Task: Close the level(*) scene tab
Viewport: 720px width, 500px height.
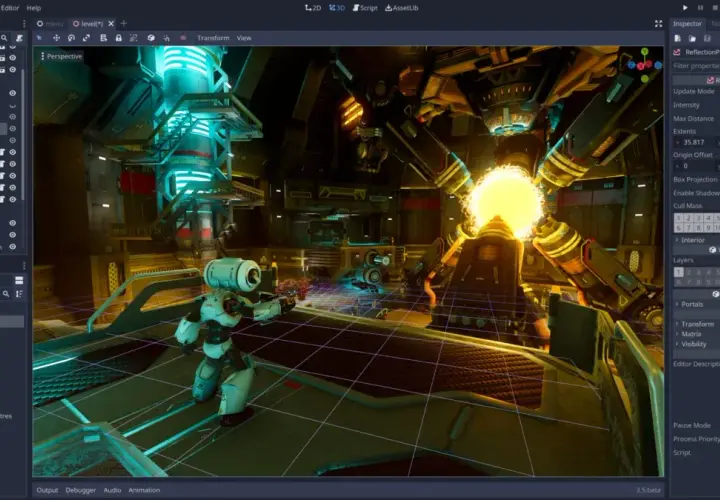Action: [111, 24]
